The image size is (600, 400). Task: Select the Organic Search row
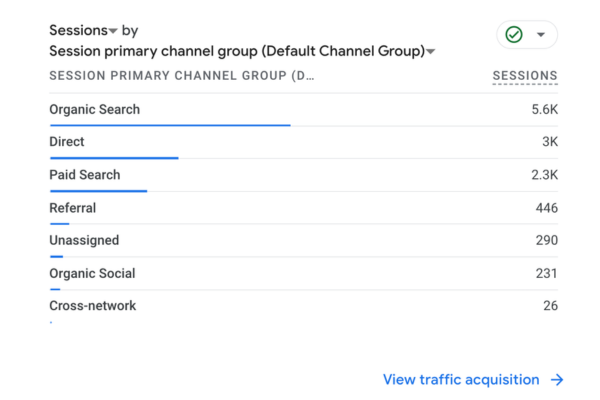pos(303,110)
